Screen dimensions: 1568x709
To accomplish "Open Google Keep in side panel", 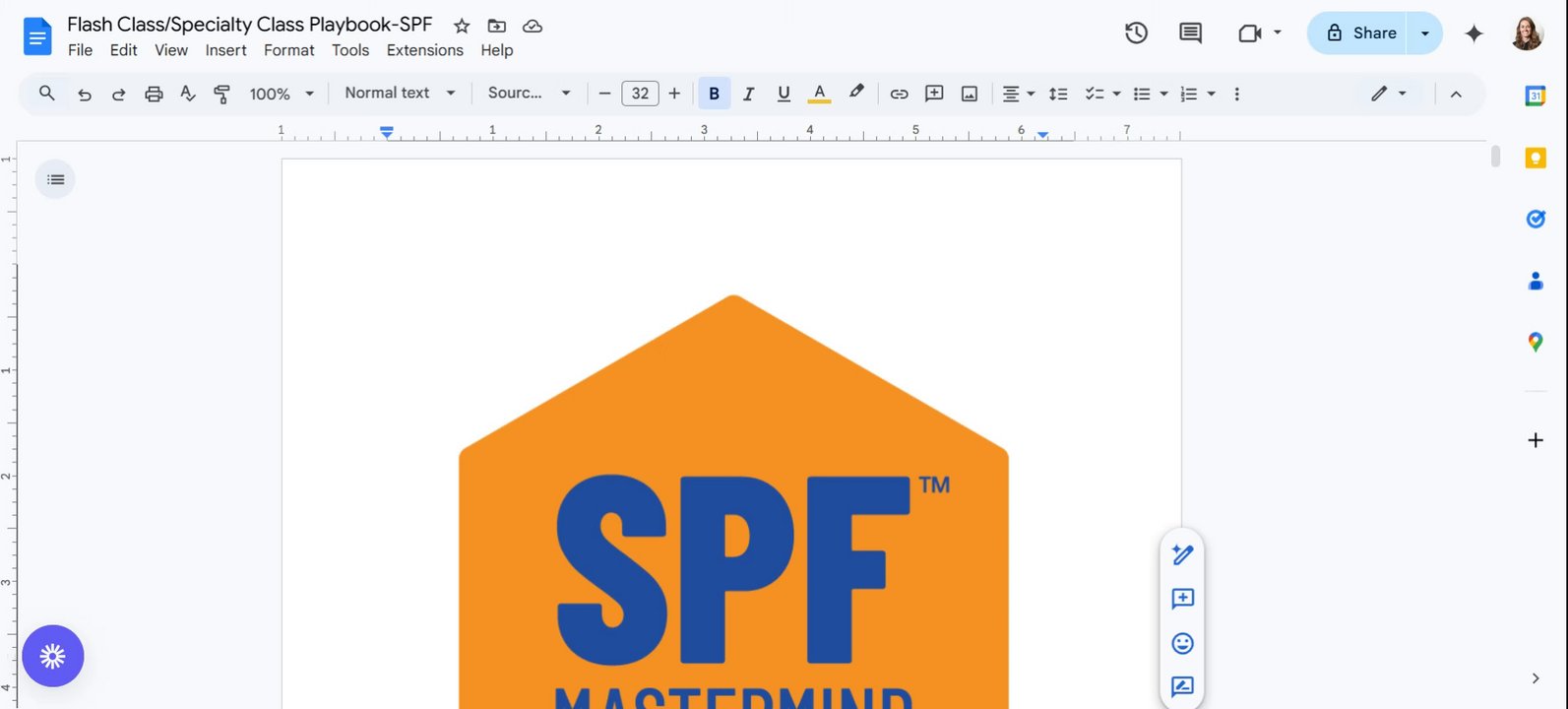I will tap(1536, 158).
